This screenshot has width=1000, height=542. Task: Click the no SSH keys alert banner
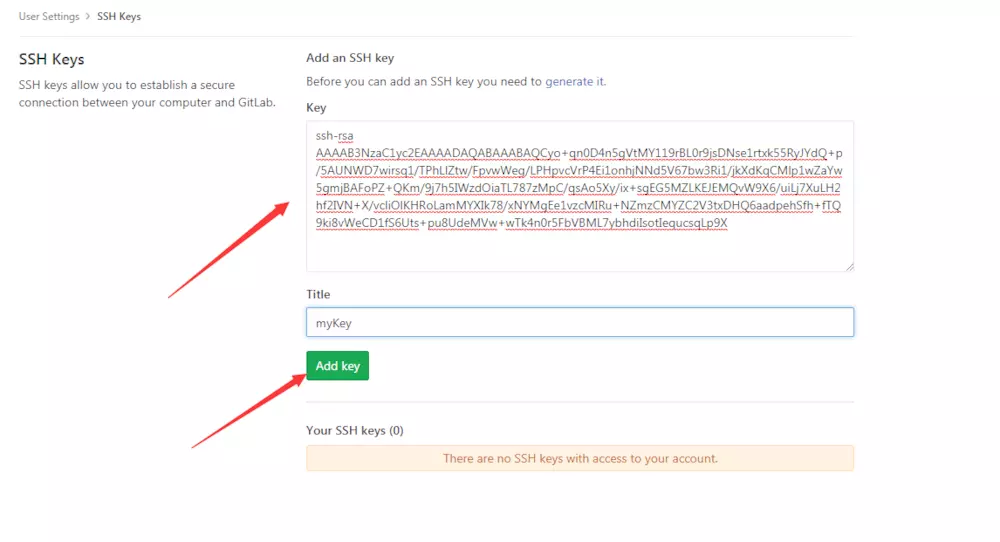pos(579,458)
